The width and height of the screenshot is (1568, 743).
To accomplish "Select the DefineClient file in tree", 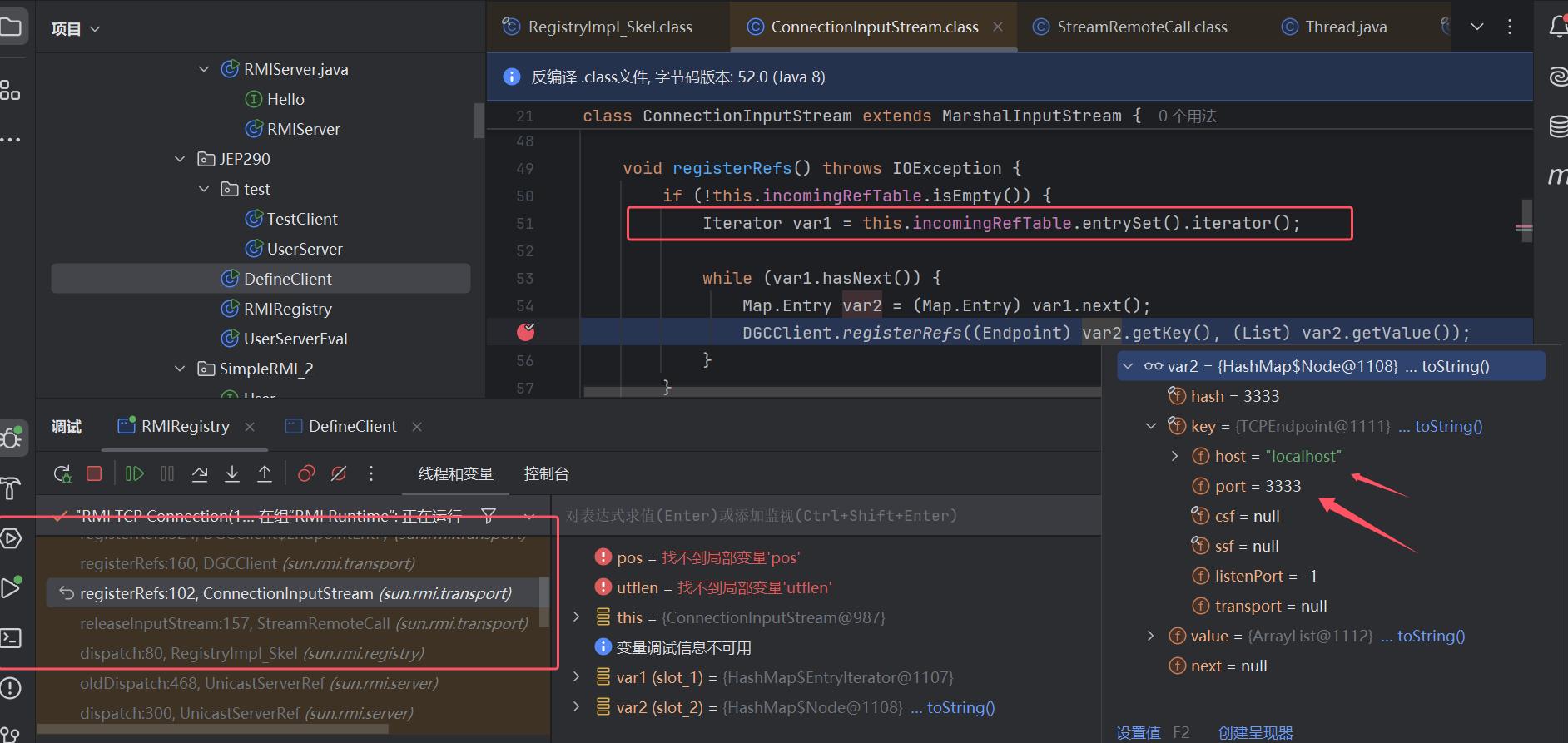I will [x=261, y=279].
